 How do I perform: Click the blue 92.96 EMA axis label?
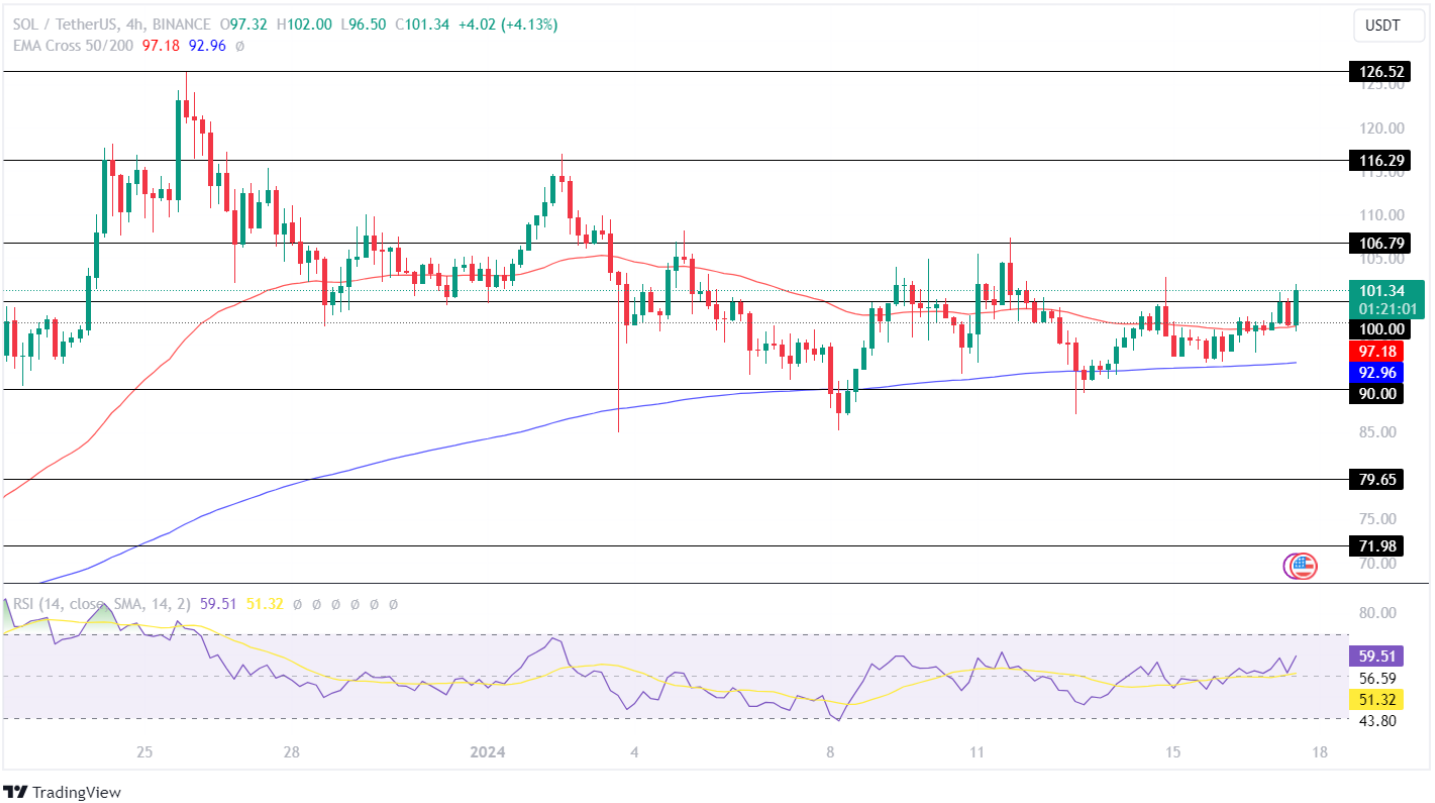[1376, 372]
